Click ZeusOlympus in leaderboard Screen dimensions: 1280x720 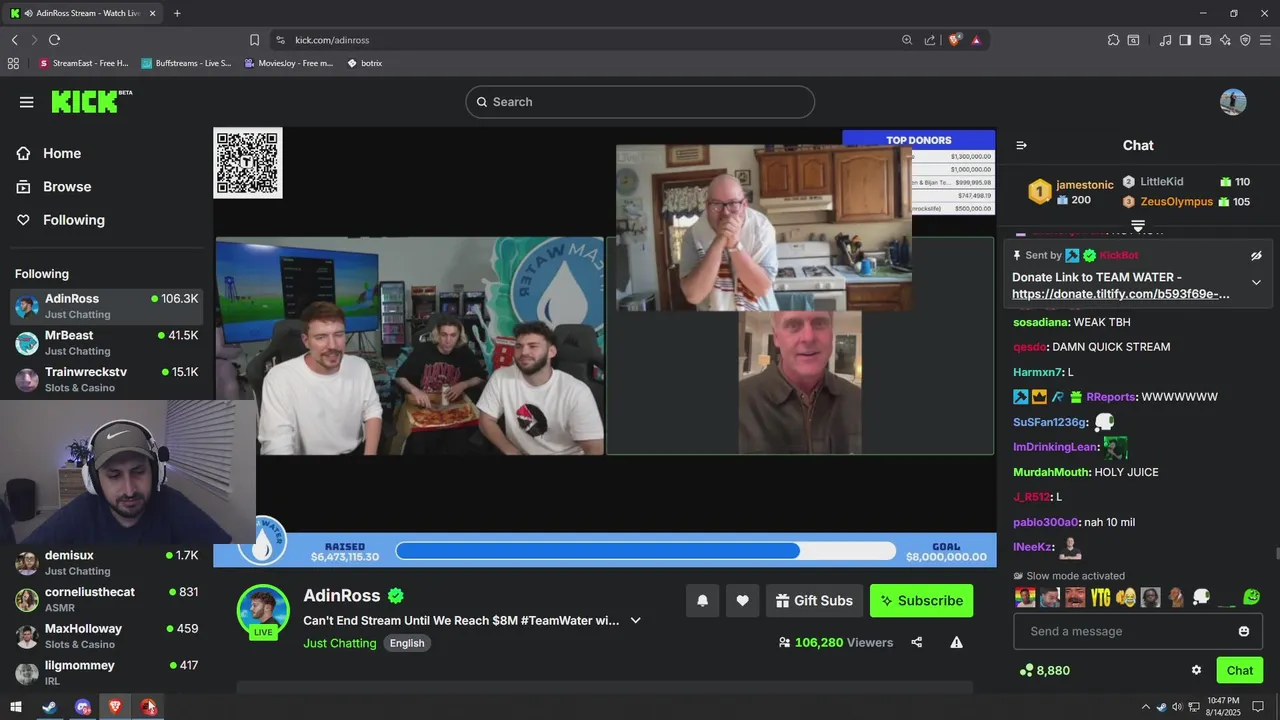1176,201
